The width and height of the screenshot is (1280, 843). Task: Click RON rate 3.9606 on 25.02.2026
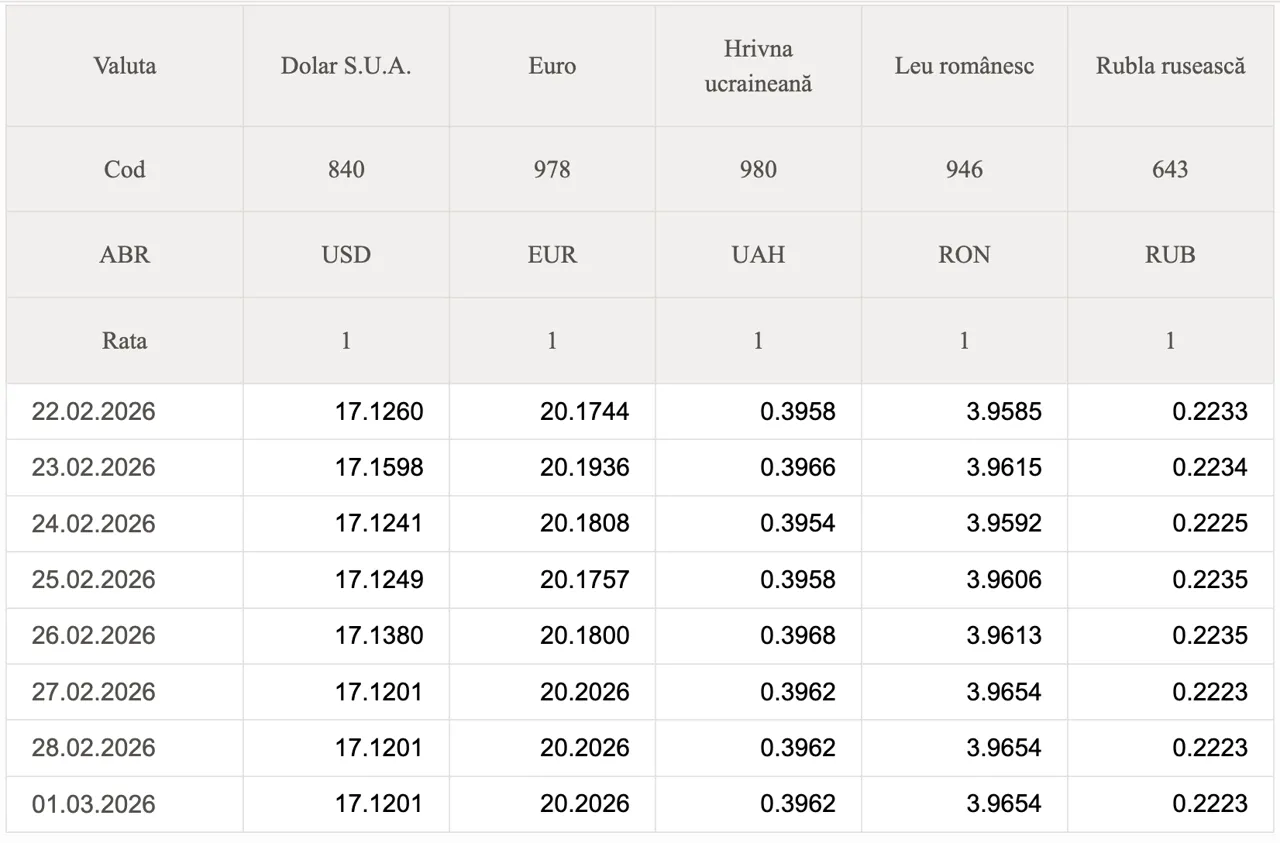click(x=1003, y=580)
